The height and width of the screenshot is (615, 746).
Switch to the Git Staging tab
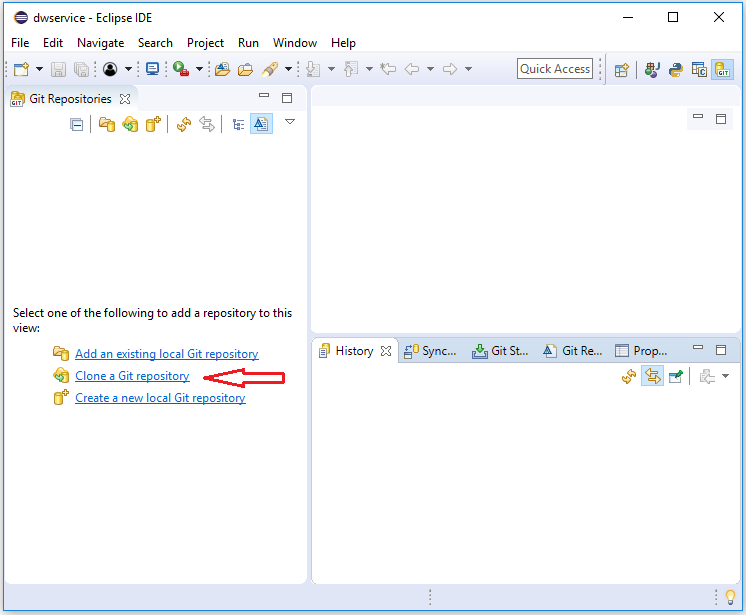point(500,351)
